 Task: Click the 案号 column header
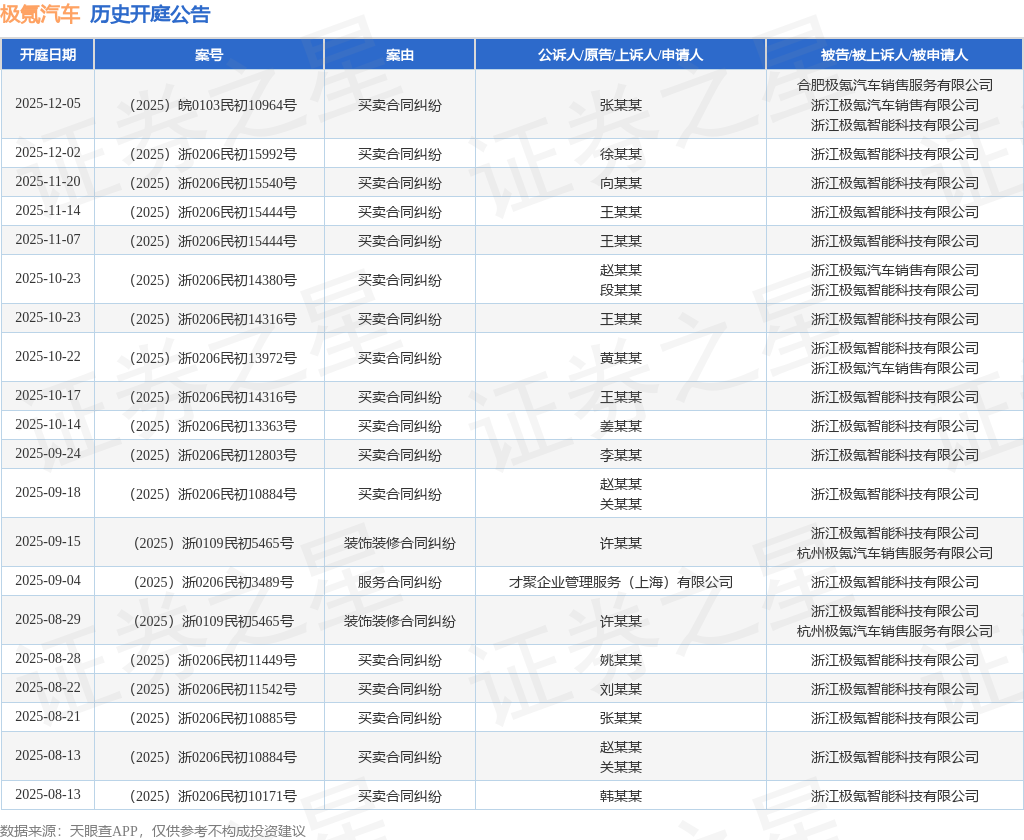pos(209,55)
